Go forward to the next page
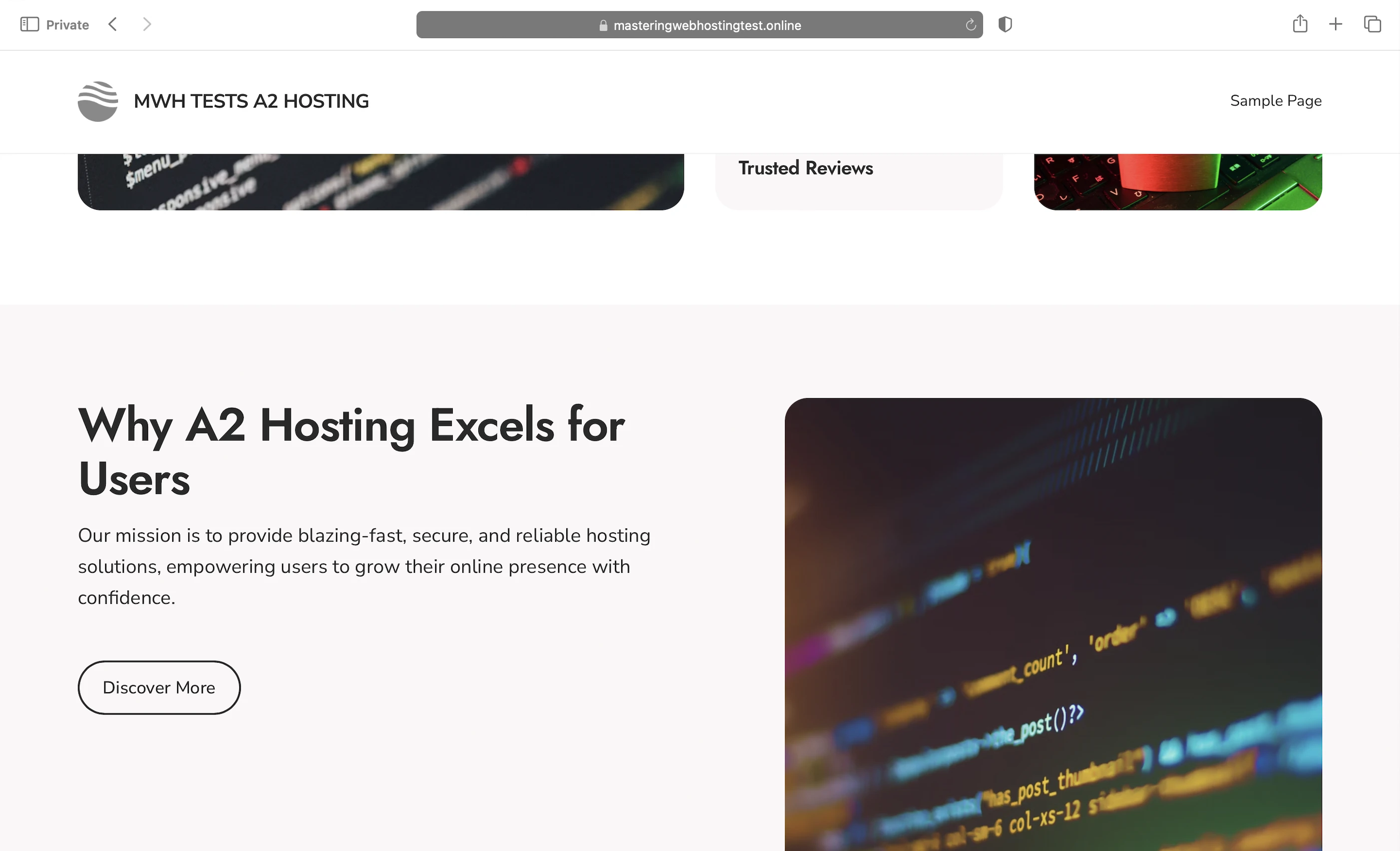 coord(147,24)
